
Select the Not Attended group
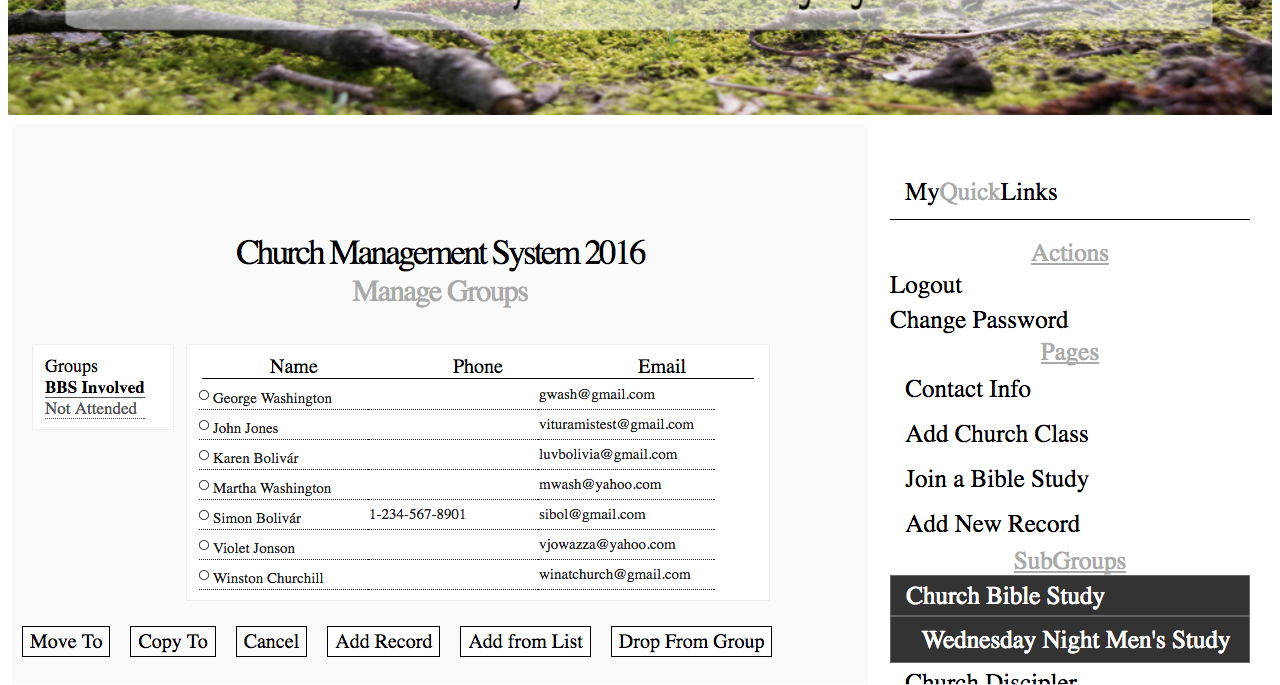point(90,408)
